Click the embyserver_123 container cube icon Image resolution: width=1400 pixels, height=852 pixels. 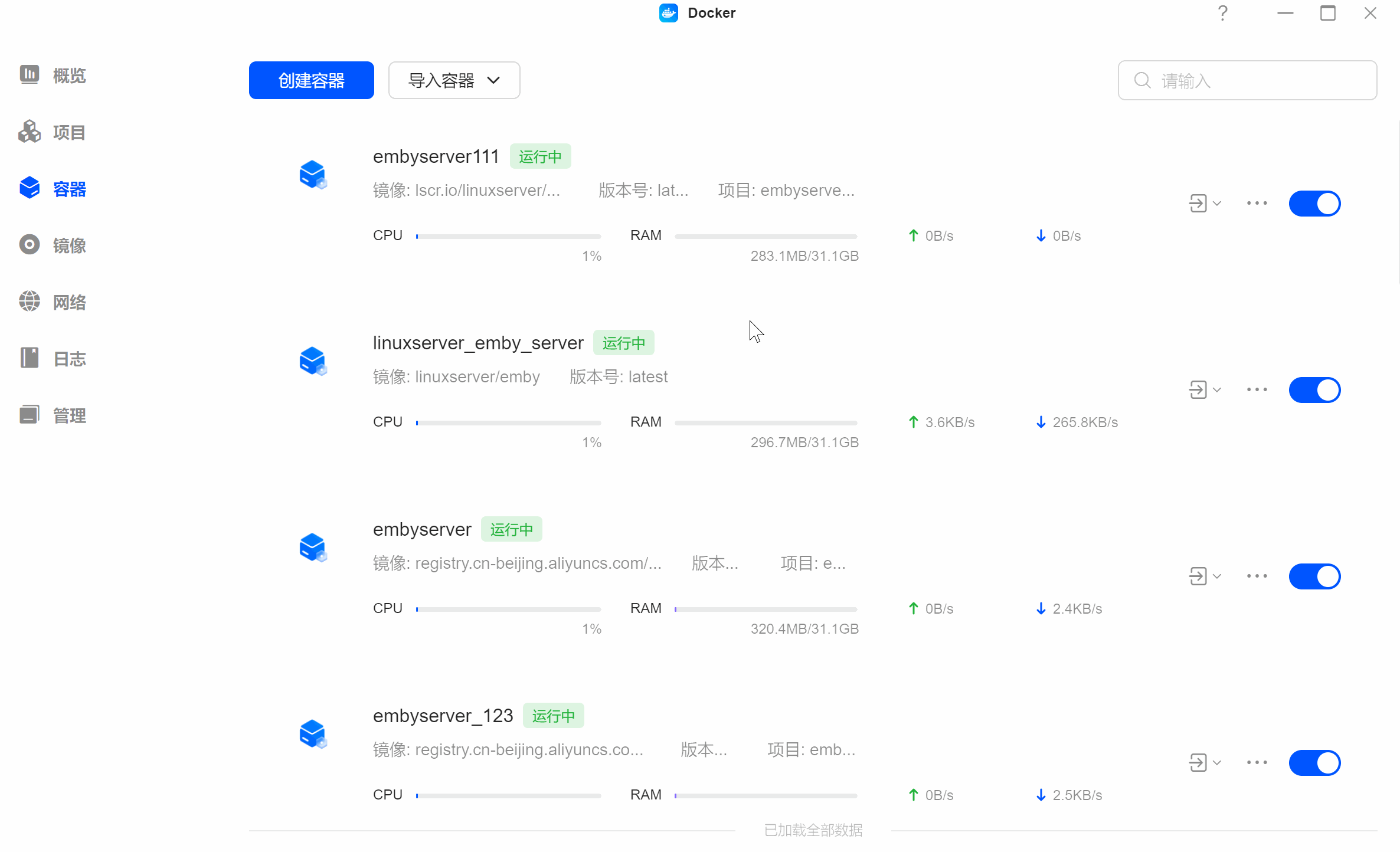point(313,734)
